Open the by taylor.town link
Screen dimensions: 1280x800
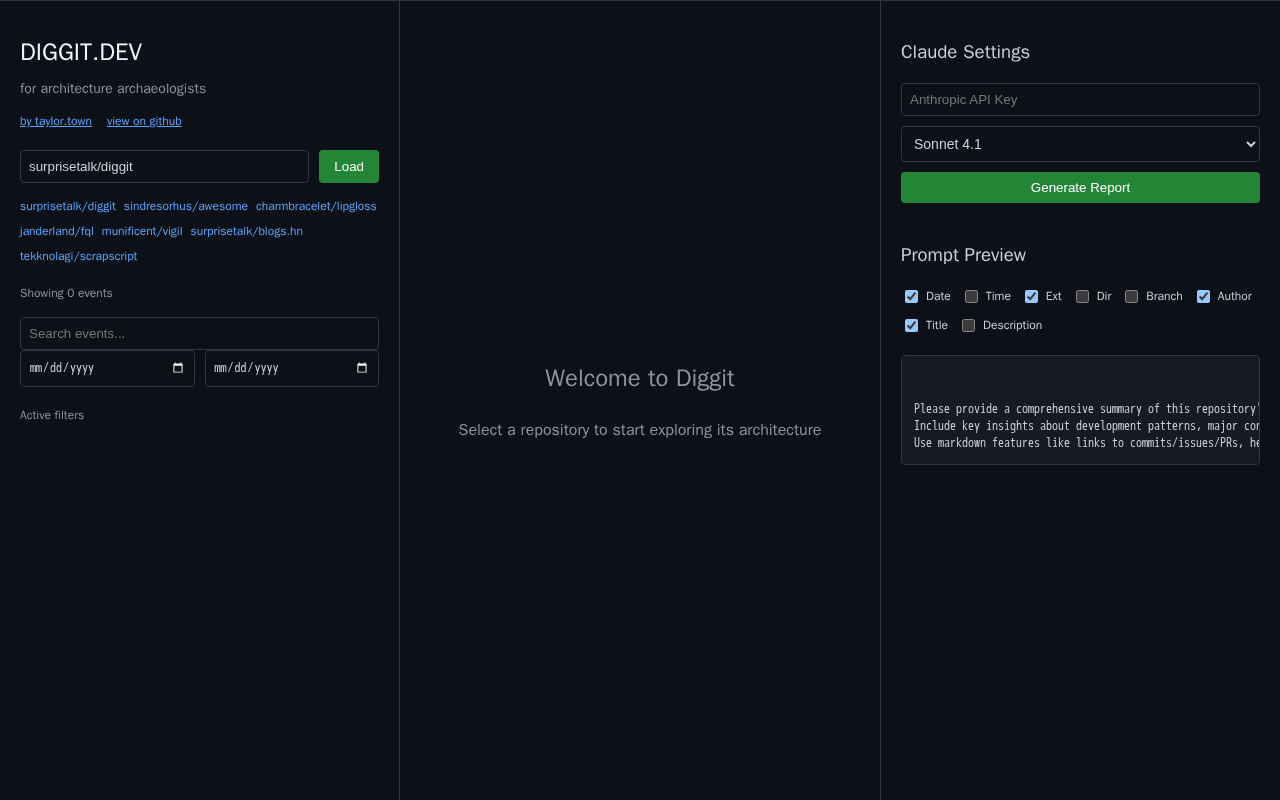coord(56,121)
